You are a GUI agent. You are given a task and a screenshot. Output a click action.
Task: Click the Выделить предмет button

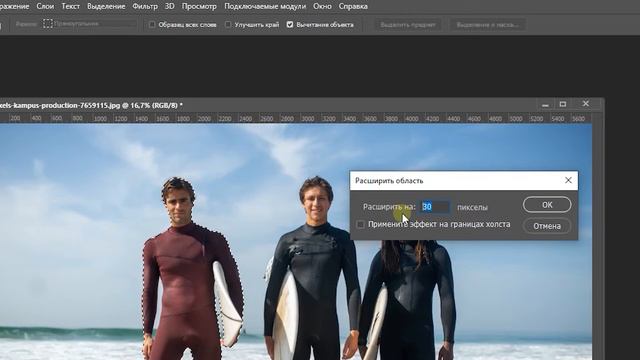[408, 25]
